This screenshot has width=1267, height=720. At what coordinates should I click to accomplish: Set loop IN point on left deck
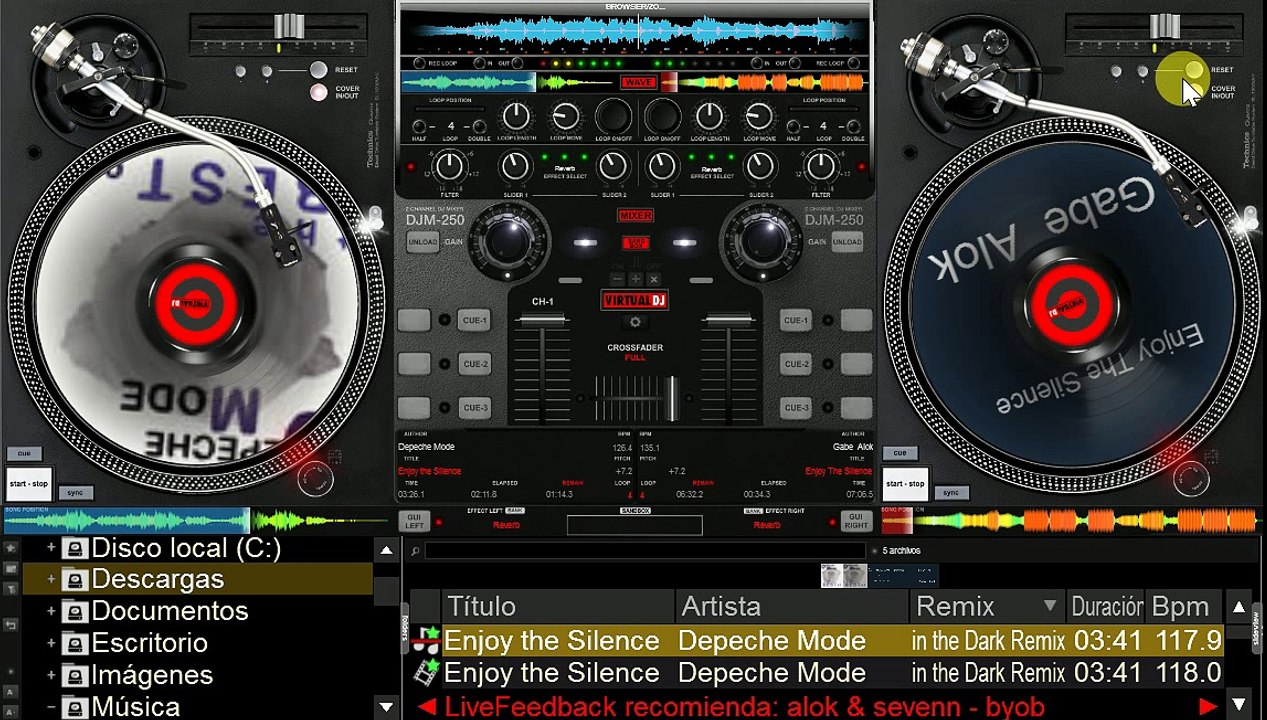coord(478,62)
